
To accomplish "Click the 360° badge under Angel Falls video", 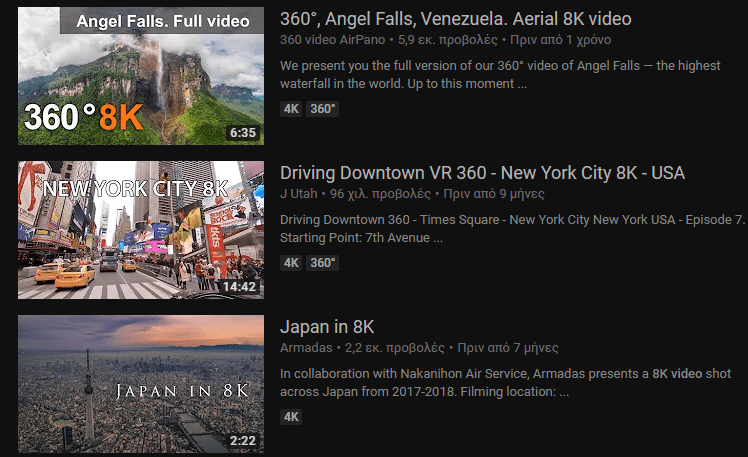I will [x=322, y=109].
